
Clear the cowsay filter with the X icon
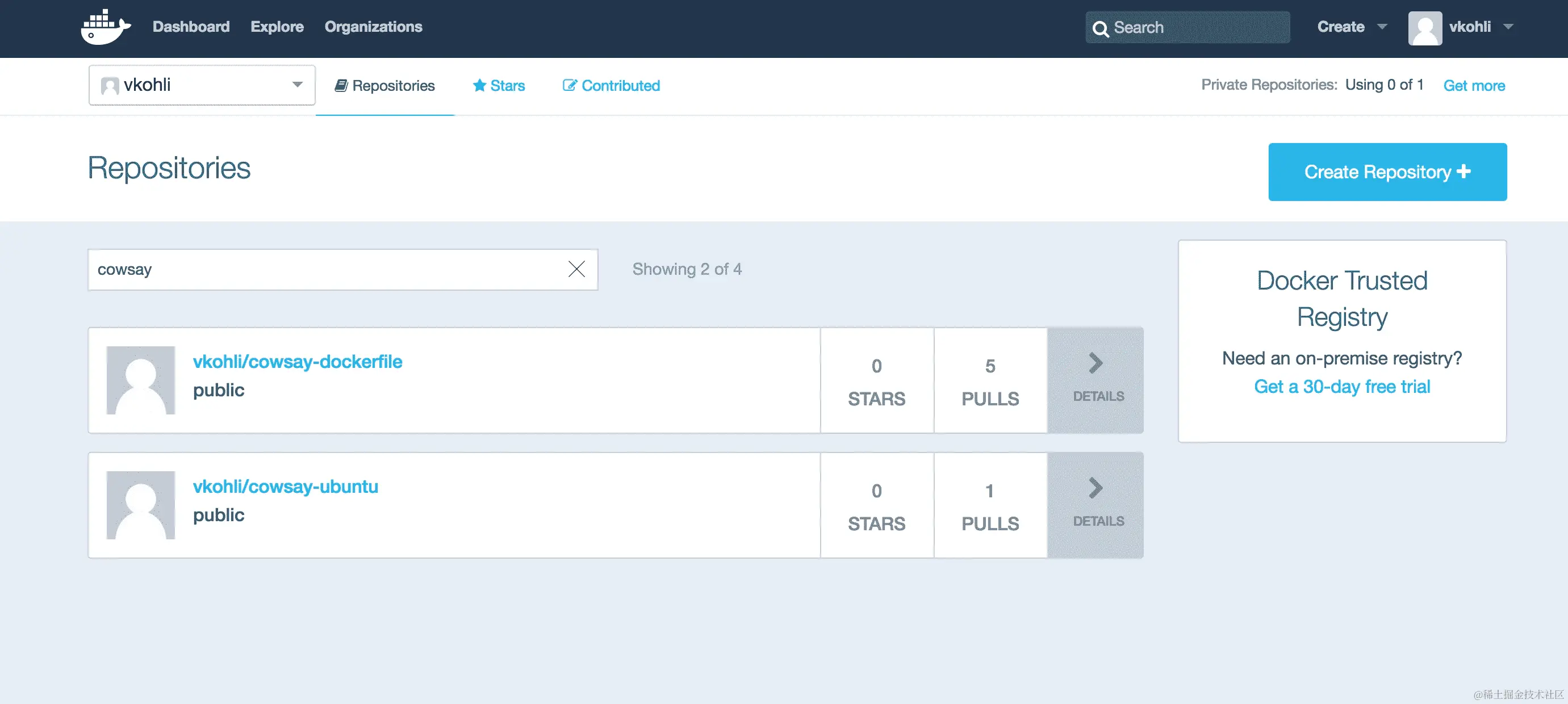pyautogui.click(x=576, y=269)
